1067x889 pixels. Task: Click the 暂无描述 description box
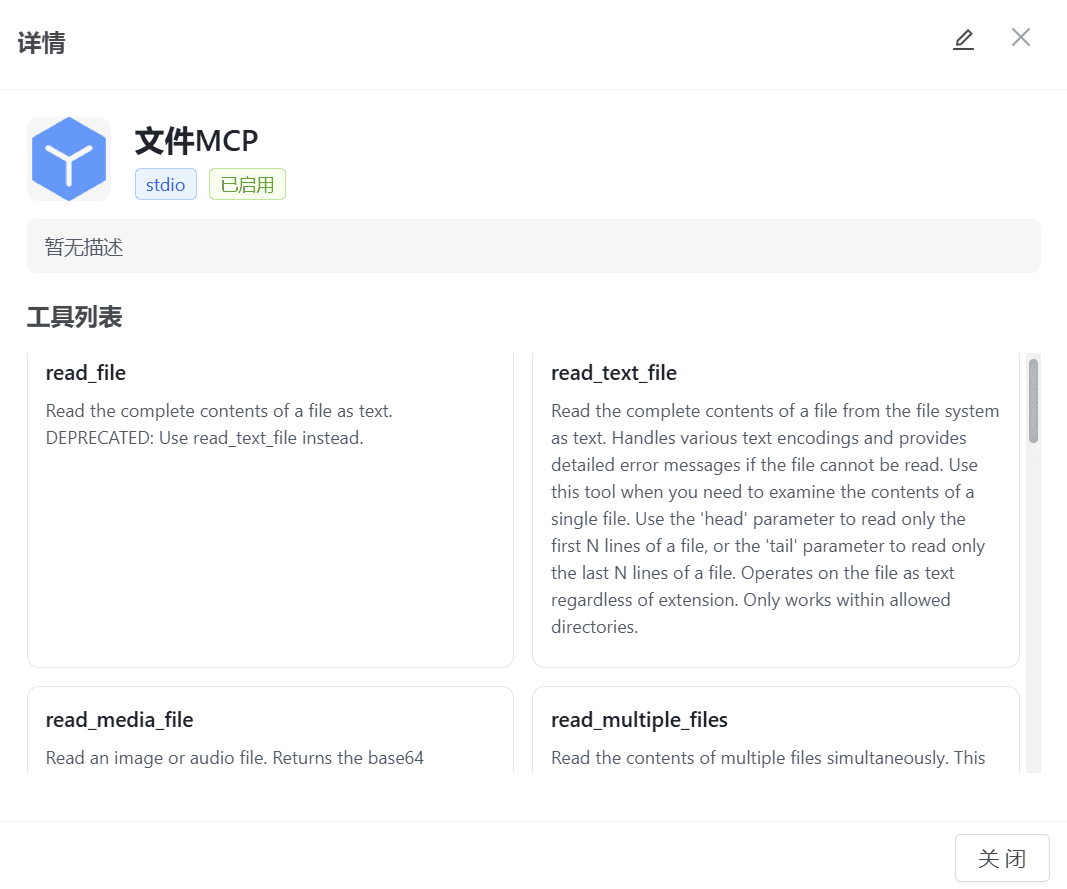click(x=533, y=246)
